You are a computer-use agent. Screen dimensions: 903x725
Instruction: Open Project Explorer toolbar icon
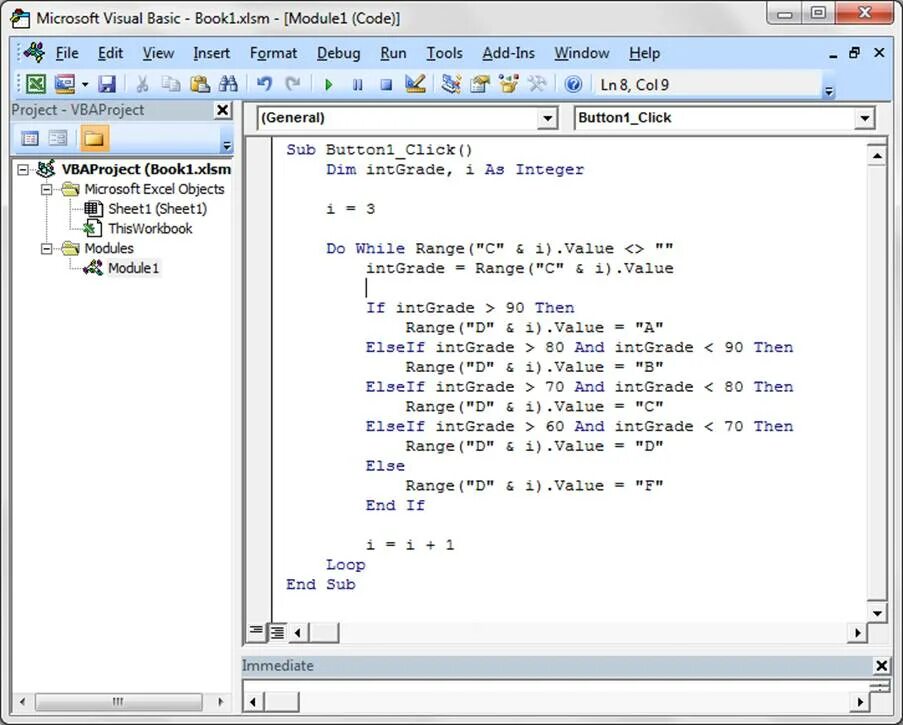451,84
